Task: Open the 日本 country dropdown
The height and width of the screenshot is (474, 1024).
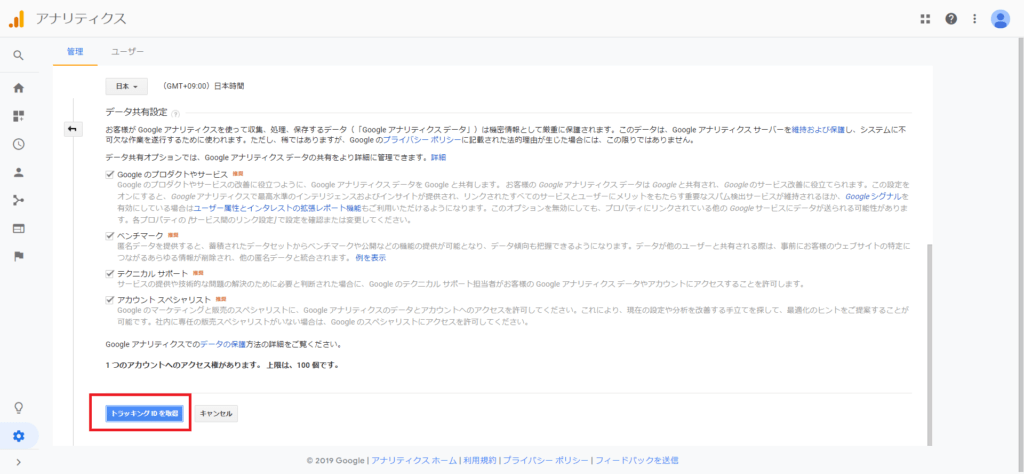Action: click(126, 86)
